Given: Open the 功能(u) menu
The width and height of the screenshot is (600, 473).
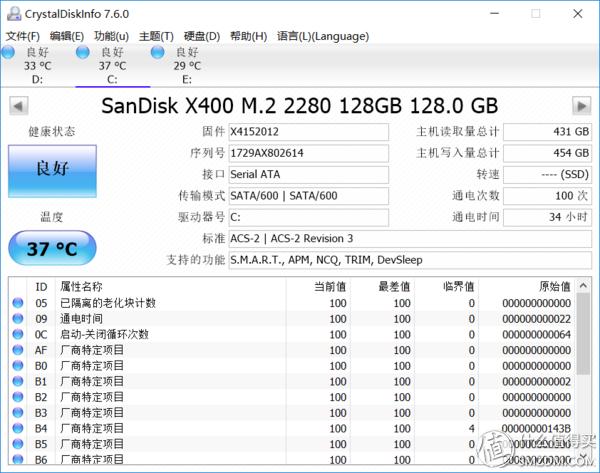Looking at the screenshot, I should coord(111,36).
